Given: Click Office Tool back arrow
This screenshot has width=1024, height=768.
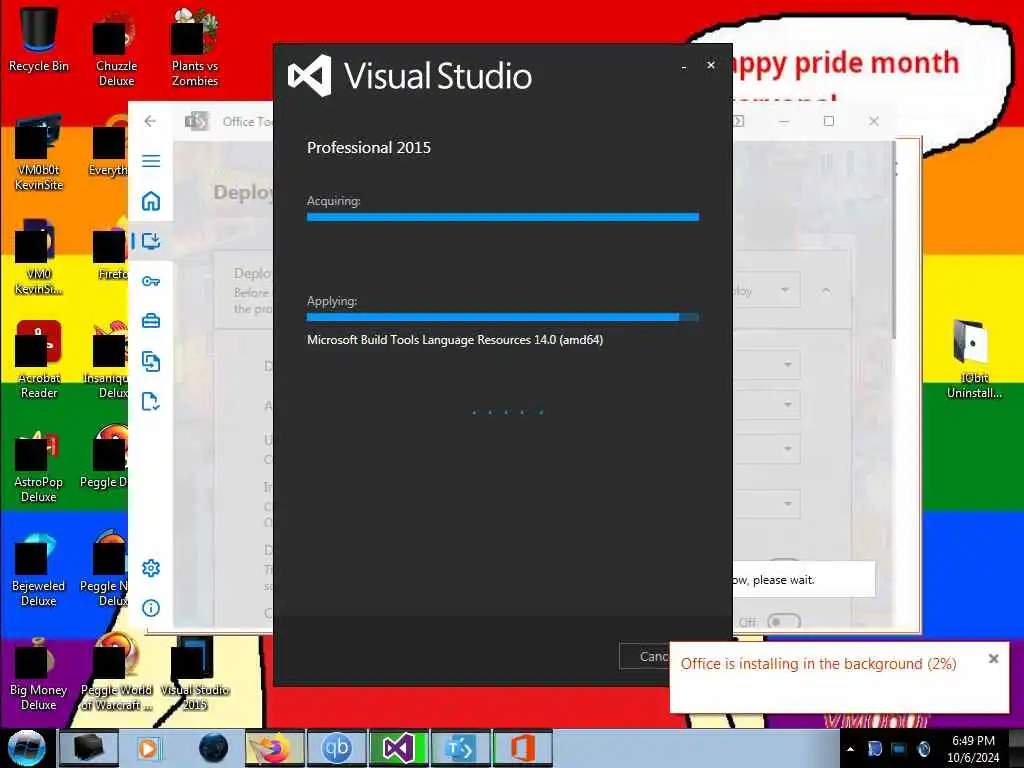Looking at the screenshot, I should pos(150,121).
